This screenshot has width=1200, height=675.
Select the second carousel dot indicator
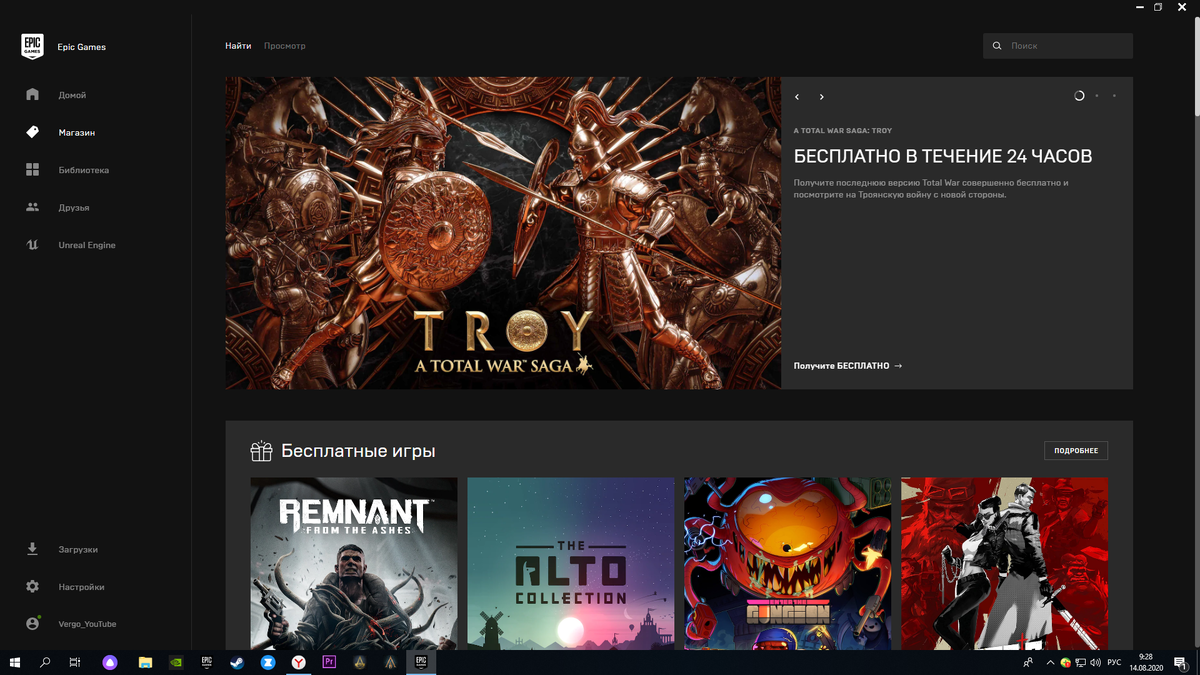(1097, 96)
